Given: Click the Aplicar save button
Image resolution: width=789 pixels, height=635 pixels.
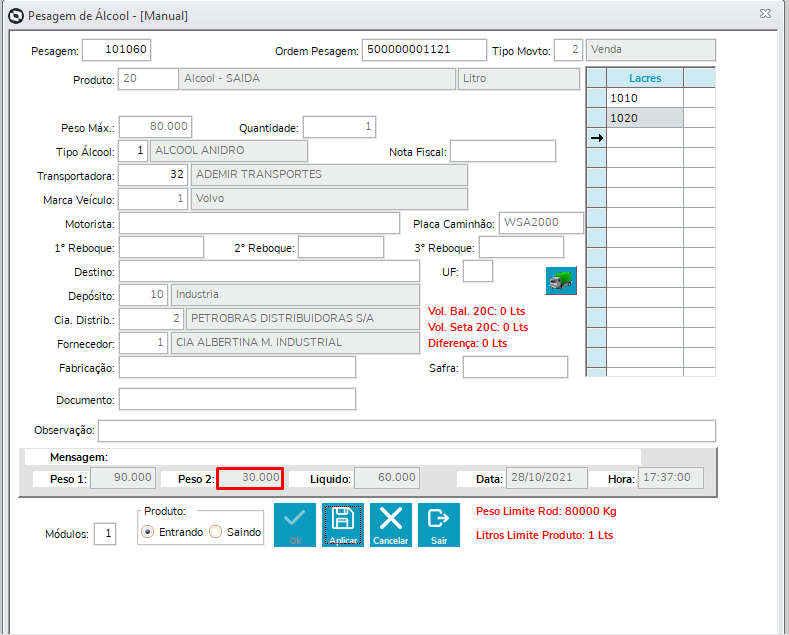Looking at the screenshot, I should (x=343, y=525).
